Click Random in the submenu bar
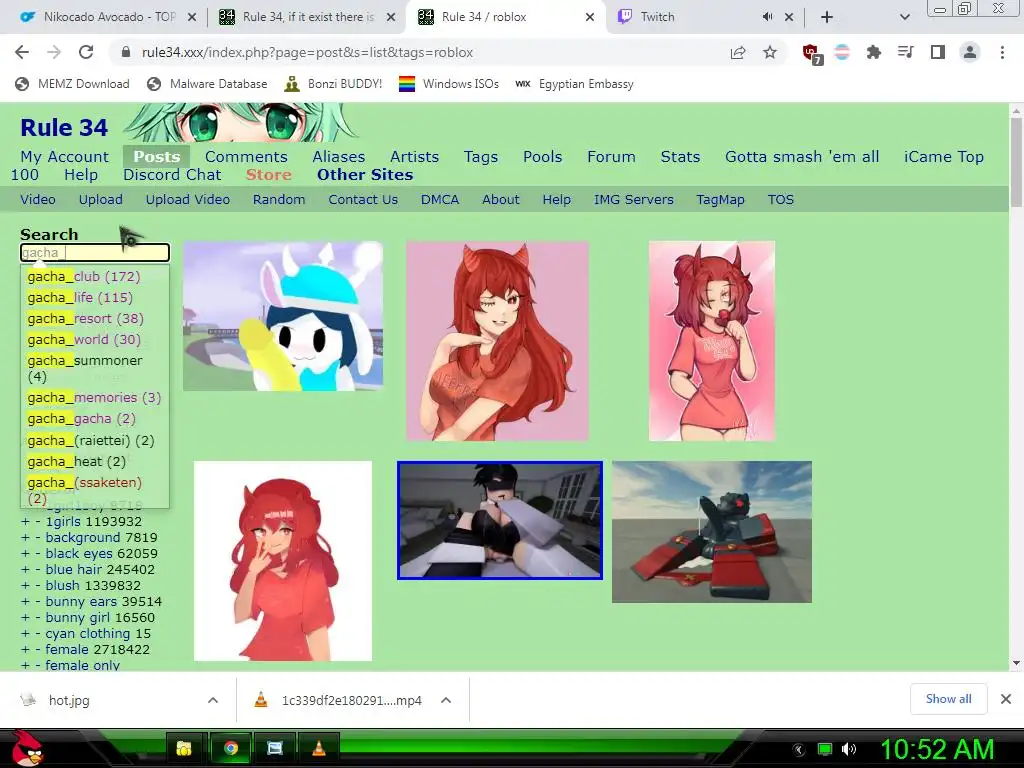The image size is (1024, 768). click(279, 200)
